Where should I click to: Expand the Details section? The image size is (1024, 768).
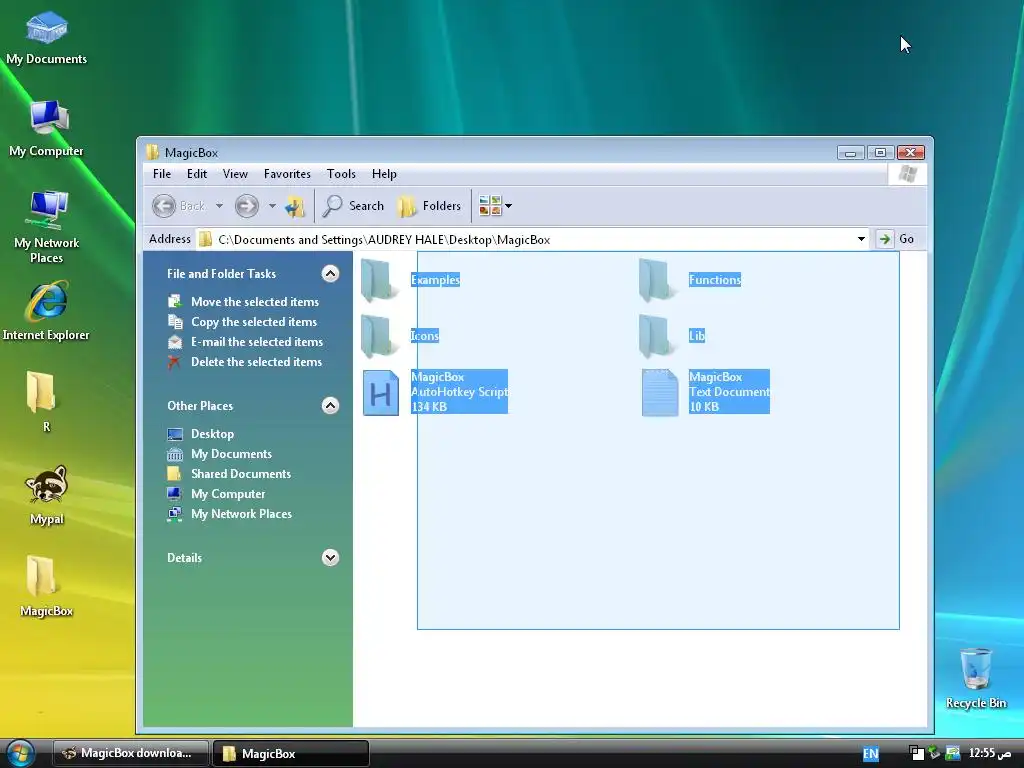pyautogui.click(x=330, y=558)
